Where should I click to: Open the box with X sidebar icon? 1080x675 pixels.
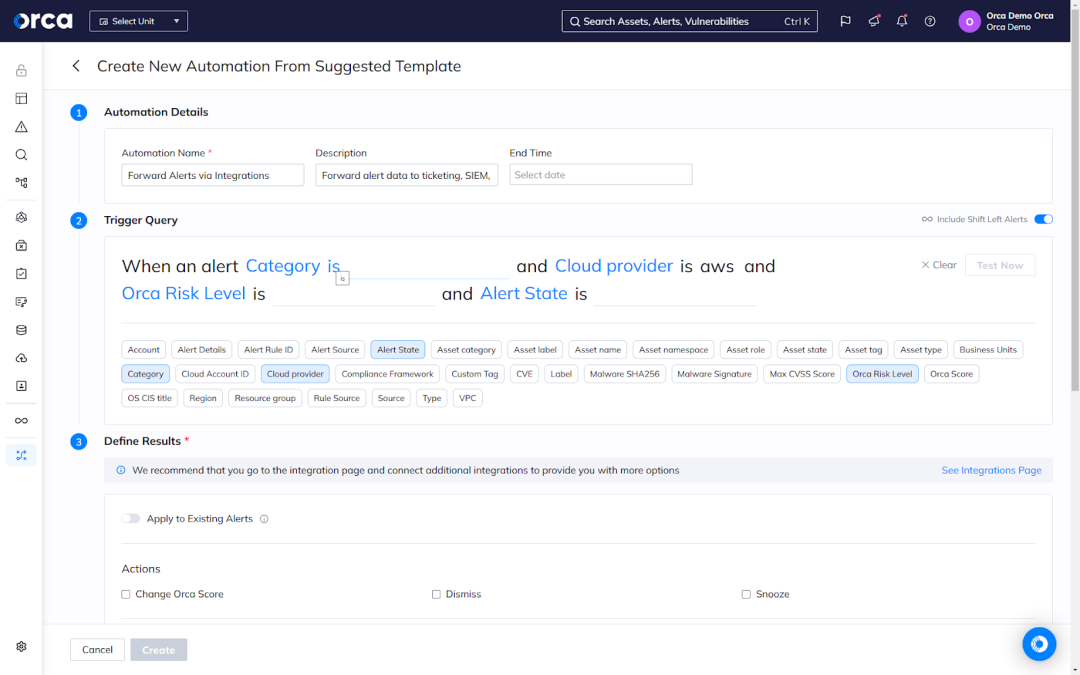[21, 246]
